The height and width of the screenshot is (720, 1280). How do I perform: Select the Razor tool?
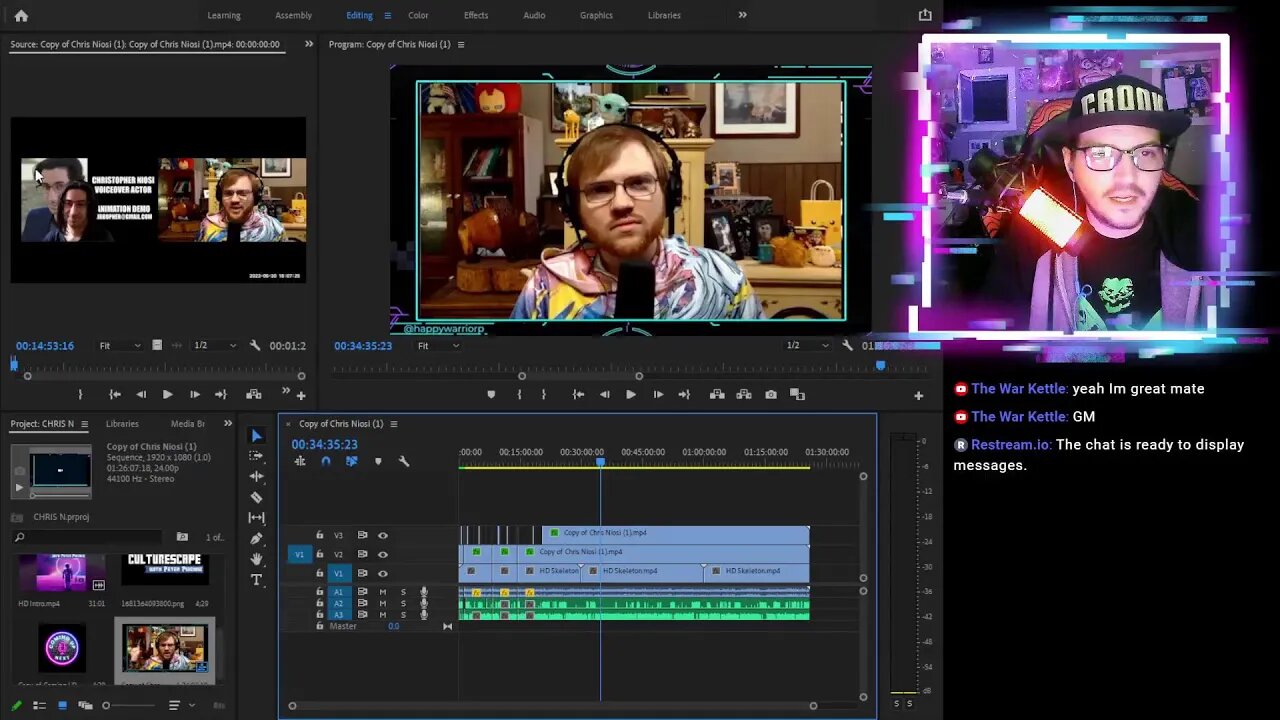click(x=256, y=497)
